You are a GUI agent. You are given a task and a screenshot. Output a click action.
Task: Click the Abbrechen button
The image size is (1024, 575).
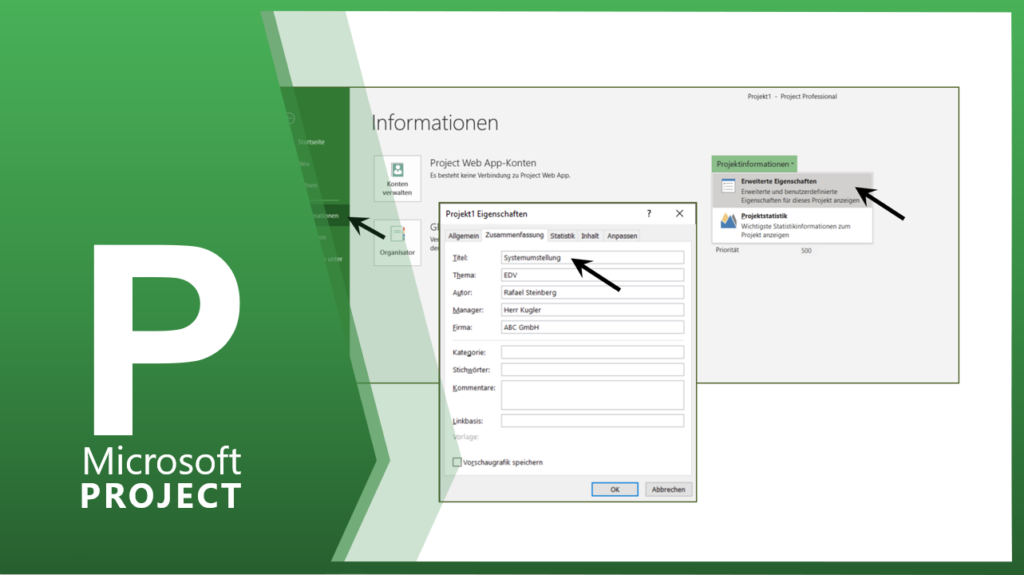[x=668, y=489]
